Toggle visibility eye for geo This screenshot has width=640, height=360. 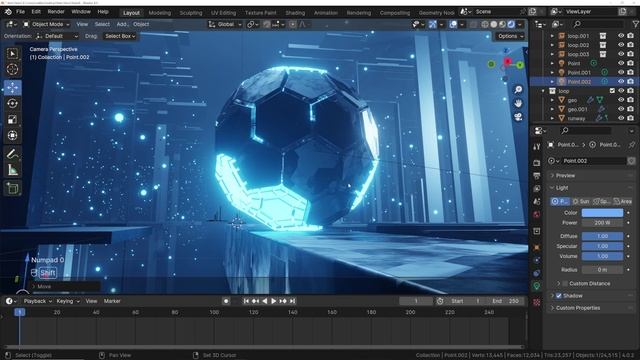pos(621,100)
